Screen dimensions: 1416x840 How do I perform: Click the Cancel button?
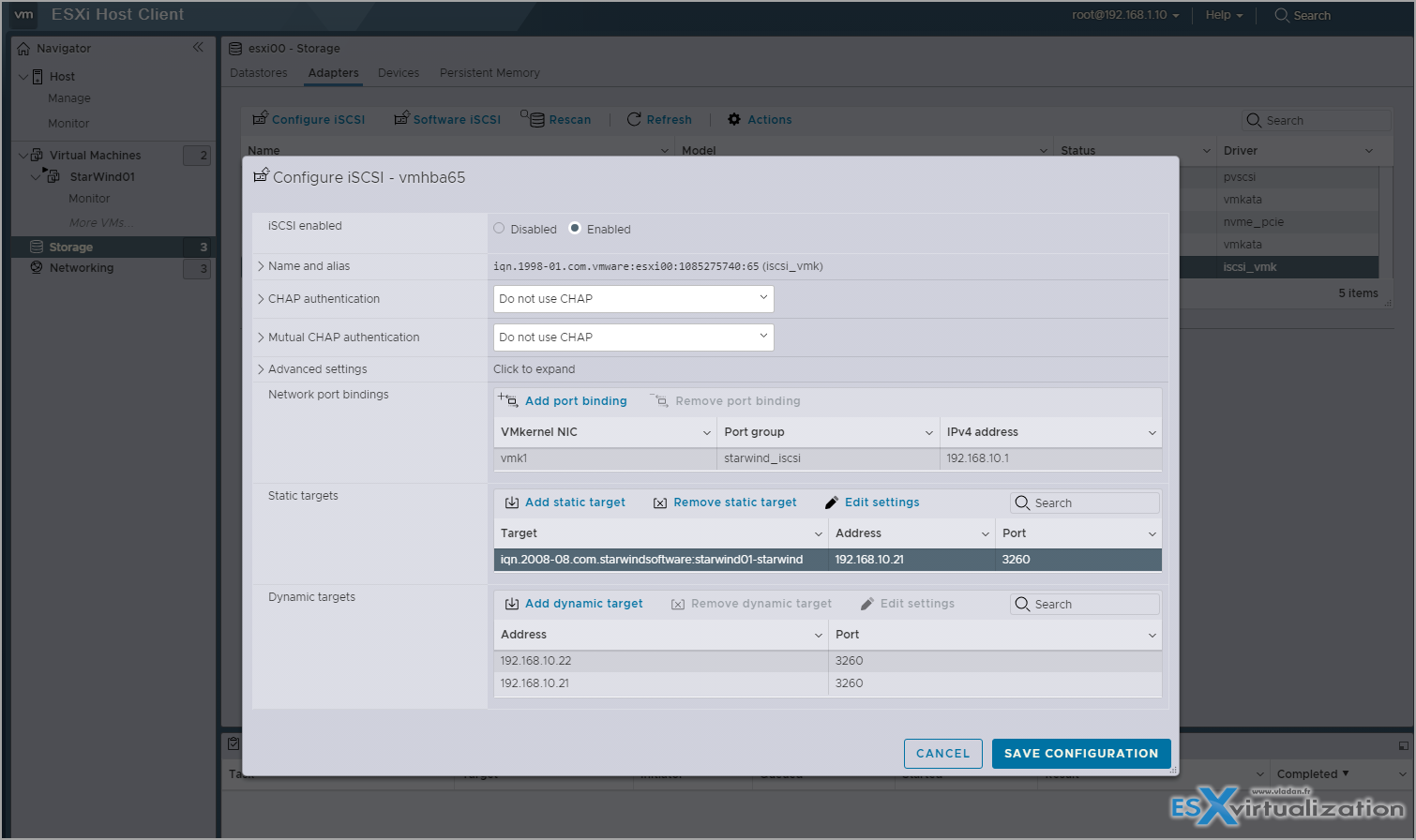point(942,754)
